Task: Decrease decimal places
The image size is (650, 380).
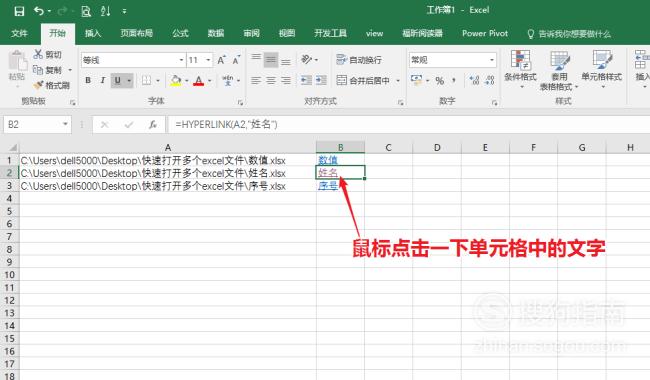Action: pyautogui.click(x=490, y=80)
